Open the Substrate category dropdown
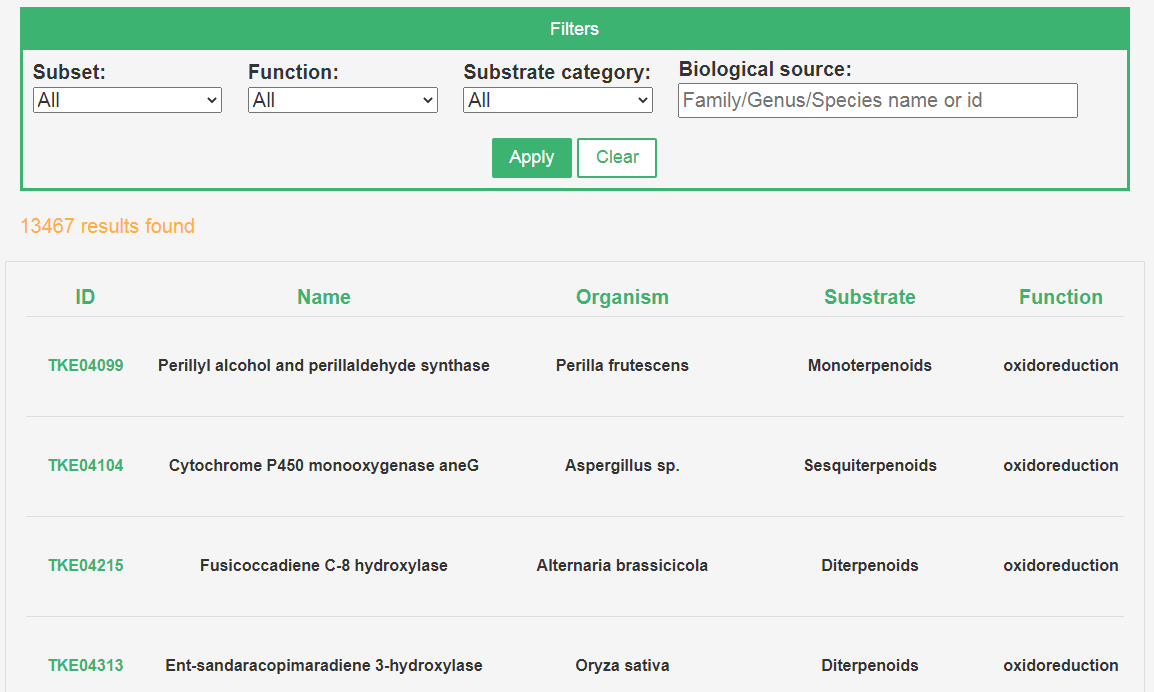 pyautogui.click(x=558, y=100)
